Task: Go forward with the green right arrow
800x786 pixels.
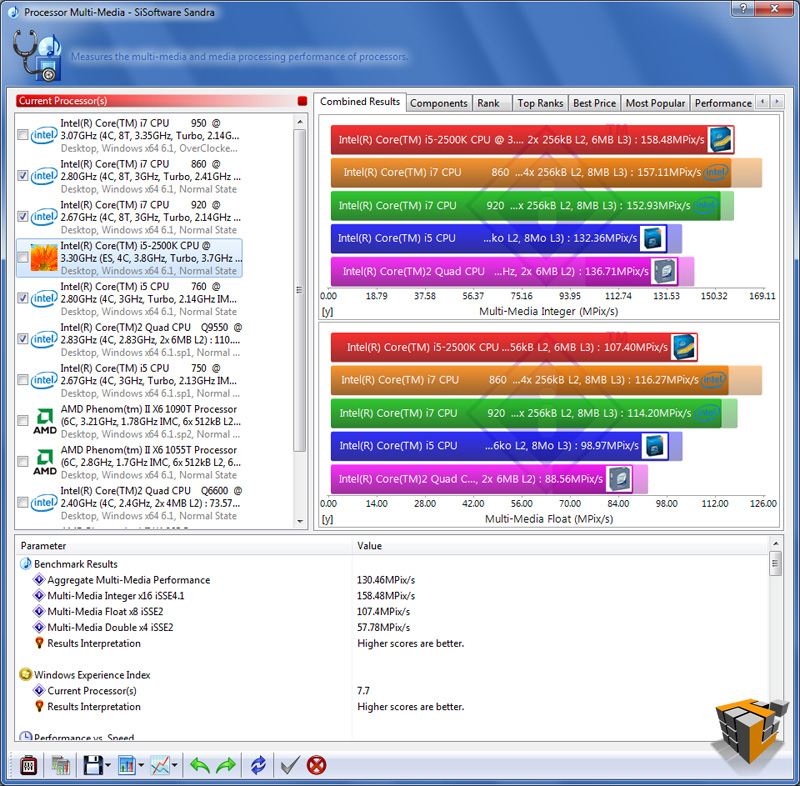Action: [x=226, y=765]
